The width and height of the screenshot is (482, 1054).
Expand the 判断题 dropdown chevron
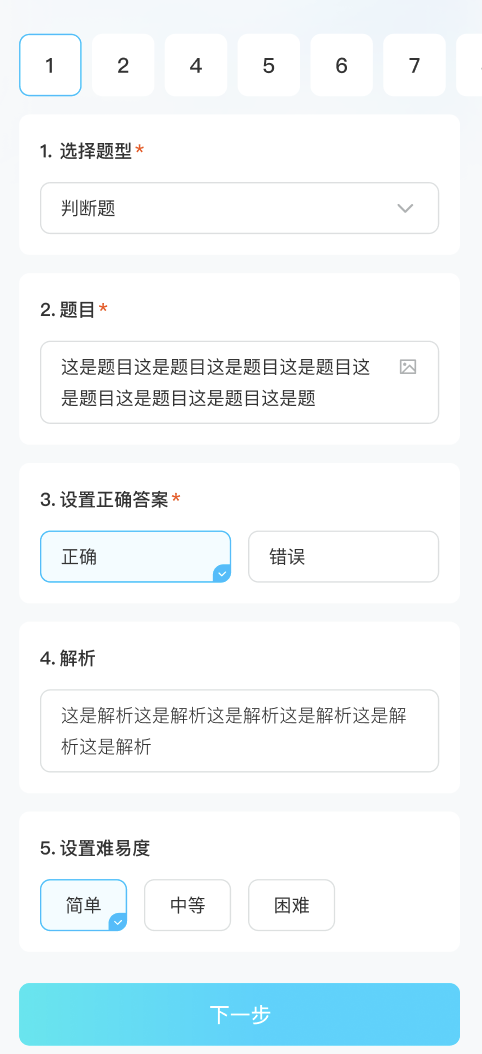405,208
